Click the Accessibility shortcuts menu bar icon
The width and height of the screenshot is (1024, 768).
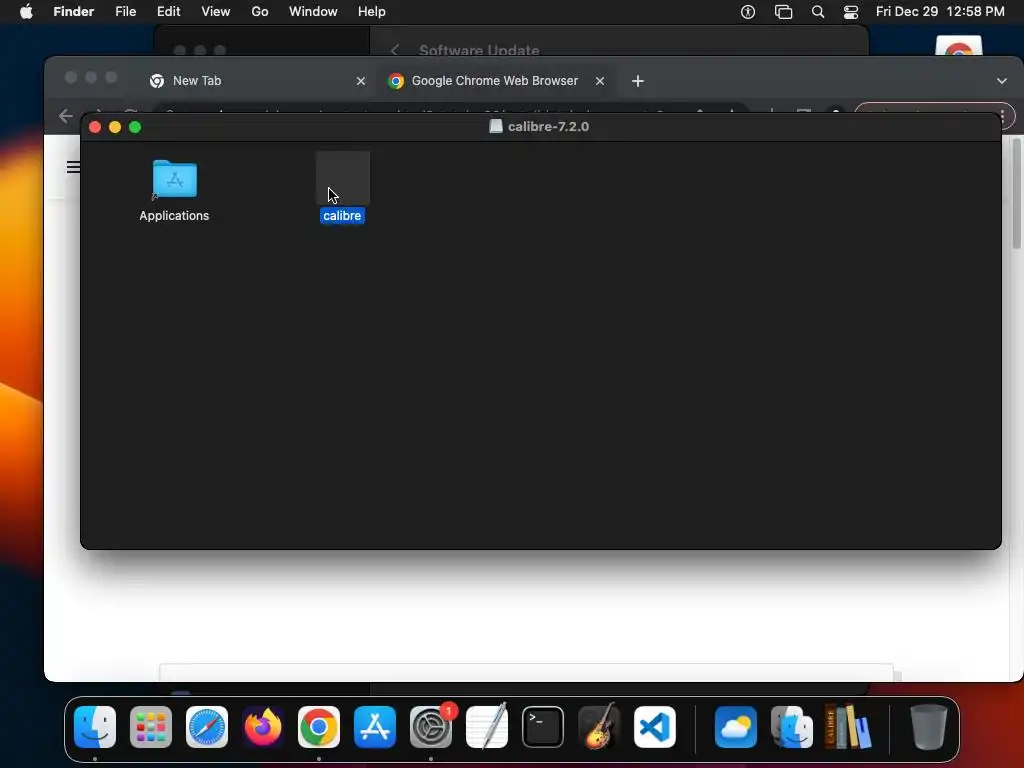click(x=748, y=12)
